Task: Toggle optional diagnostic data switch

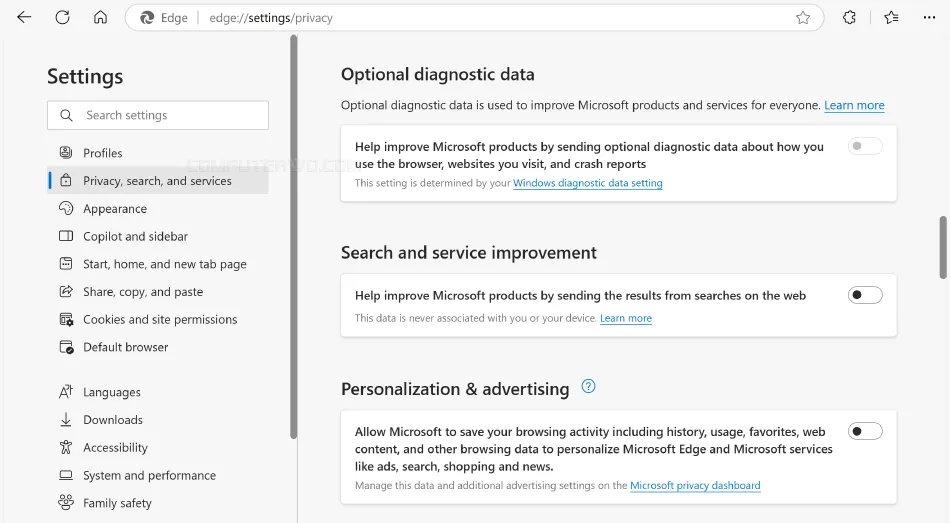Action: [865, 146]
